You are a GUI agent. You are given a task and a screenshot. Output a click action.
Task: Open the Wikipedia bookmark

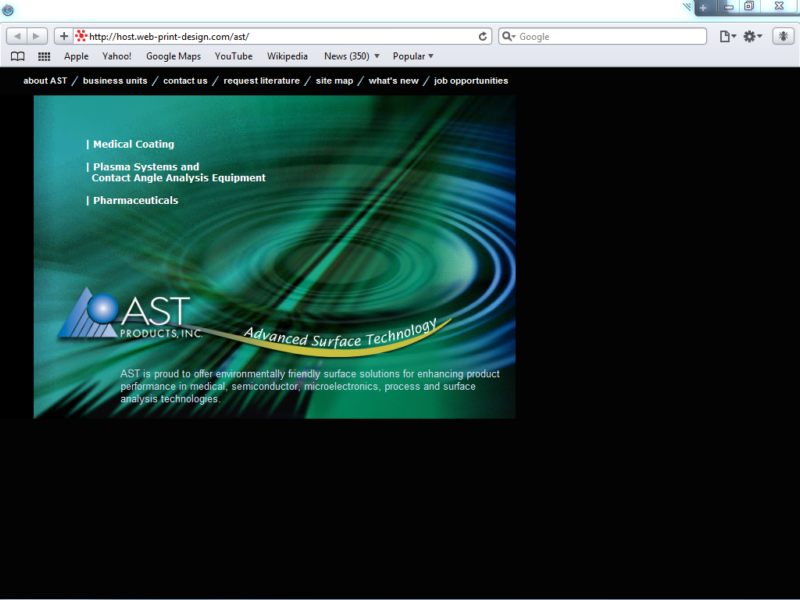pyautogui.click(x=287, y=56)
